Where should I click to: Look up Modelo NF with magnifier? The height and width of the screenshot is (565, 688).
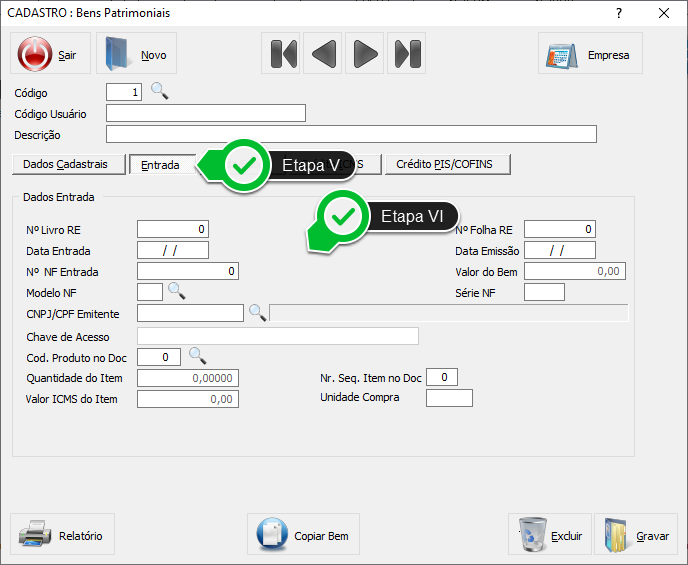click(176, 291)
